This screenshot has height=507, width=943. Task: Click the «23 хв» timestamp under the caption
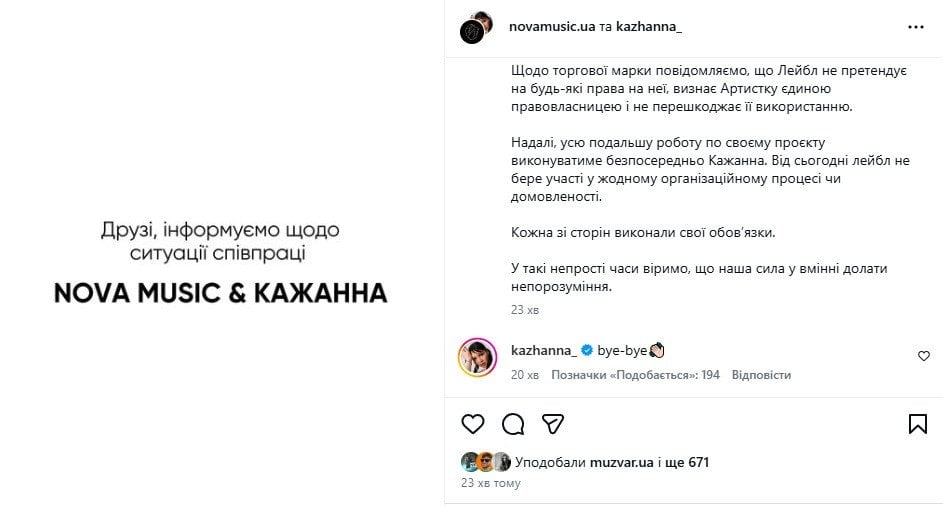coord(524,311)
